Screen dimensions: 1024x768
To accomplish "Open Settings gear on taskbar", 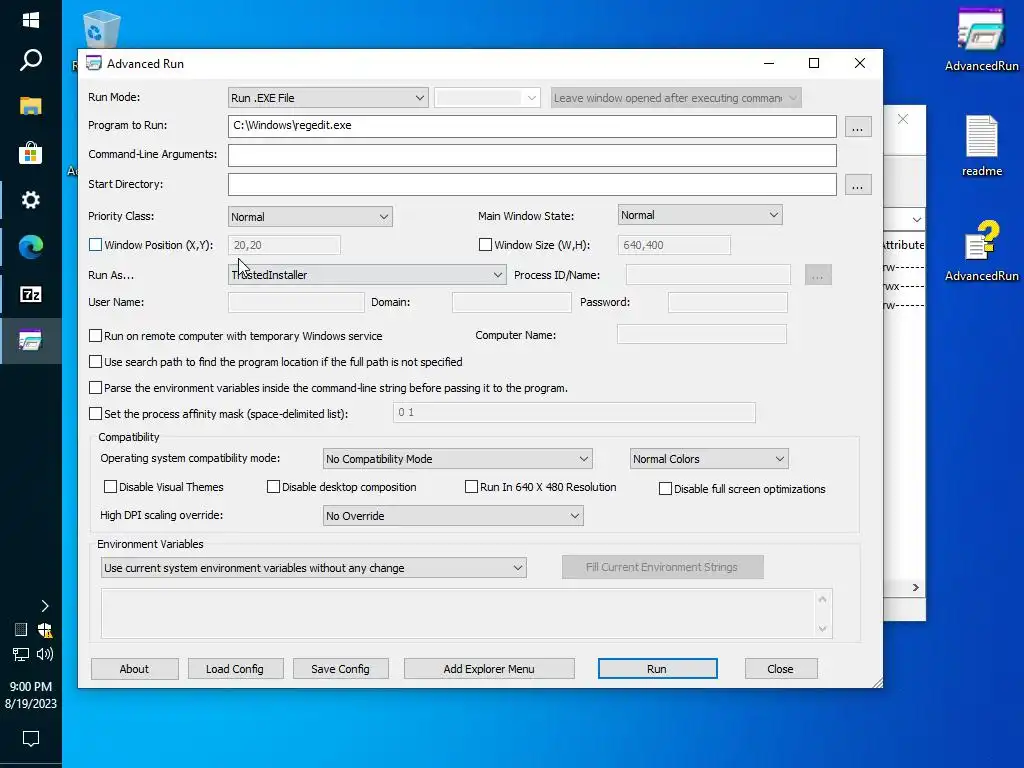I will [x=30, y=200].
